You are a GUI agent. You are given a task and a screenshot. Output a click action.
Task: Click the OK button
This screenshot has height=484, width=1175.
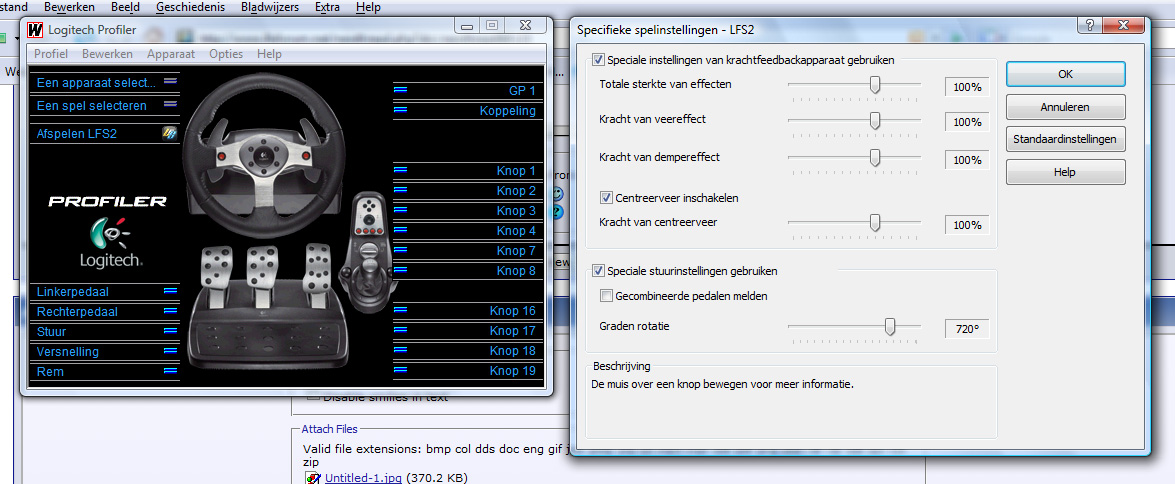tap(1065, 74)
